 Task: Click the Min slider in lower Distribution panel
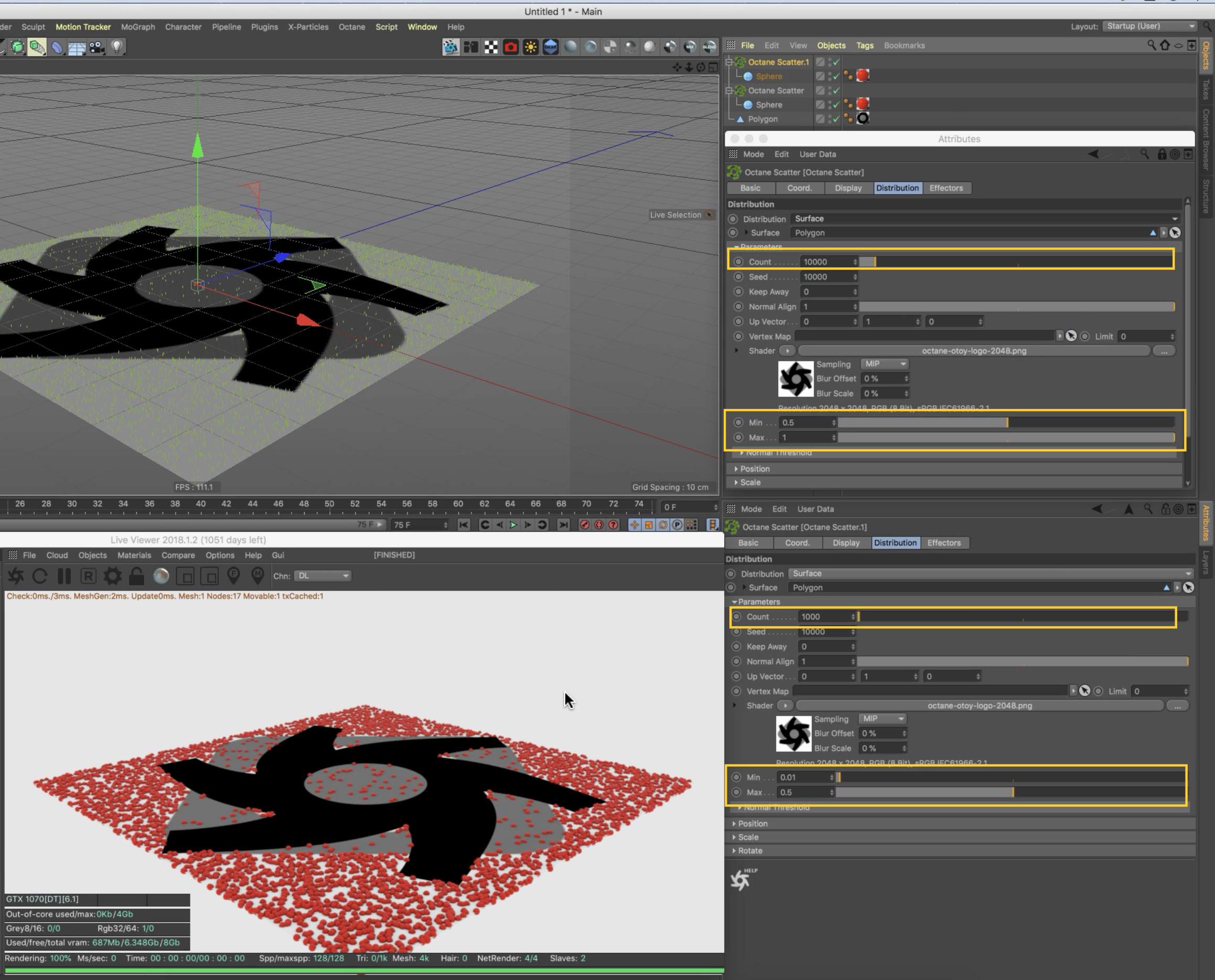1009,777
